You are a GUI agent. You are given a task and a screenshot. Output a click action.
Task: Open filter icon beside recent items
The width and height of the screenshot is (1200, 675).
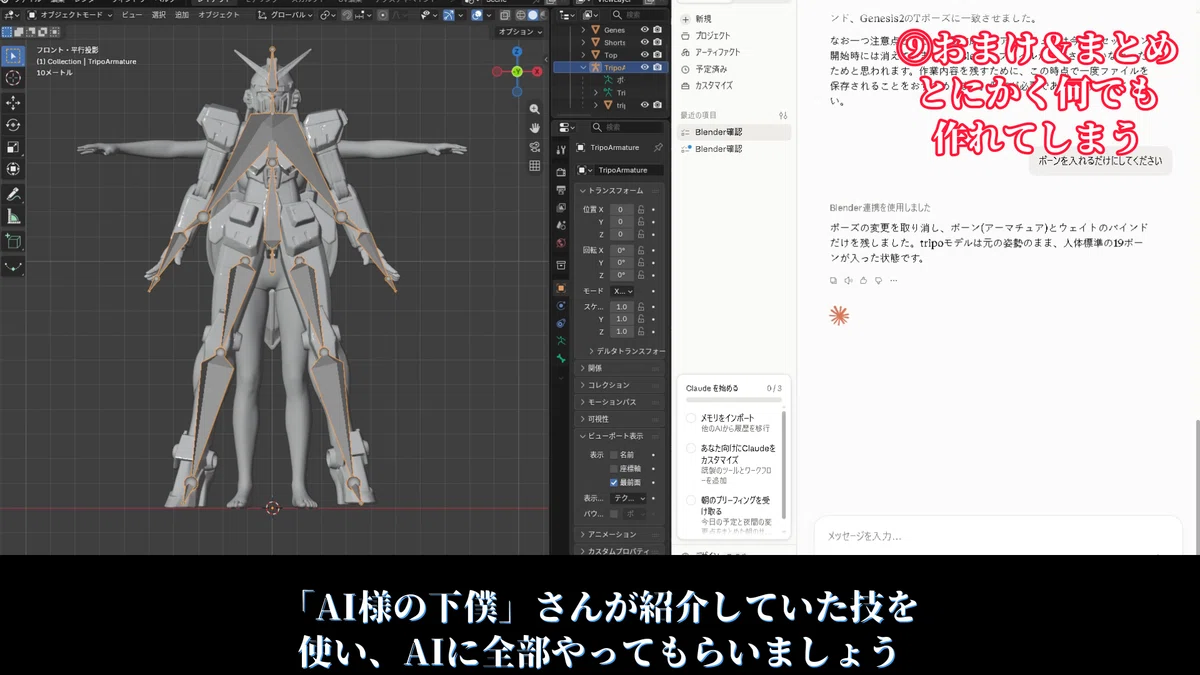(x=783, y=115)
